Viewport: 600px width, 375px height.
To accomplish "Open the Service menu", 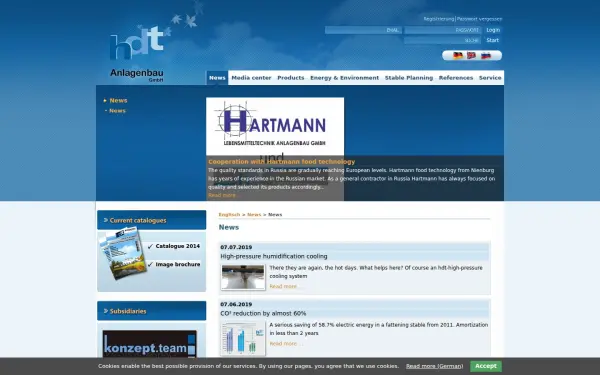I will [x=490, y=78].
